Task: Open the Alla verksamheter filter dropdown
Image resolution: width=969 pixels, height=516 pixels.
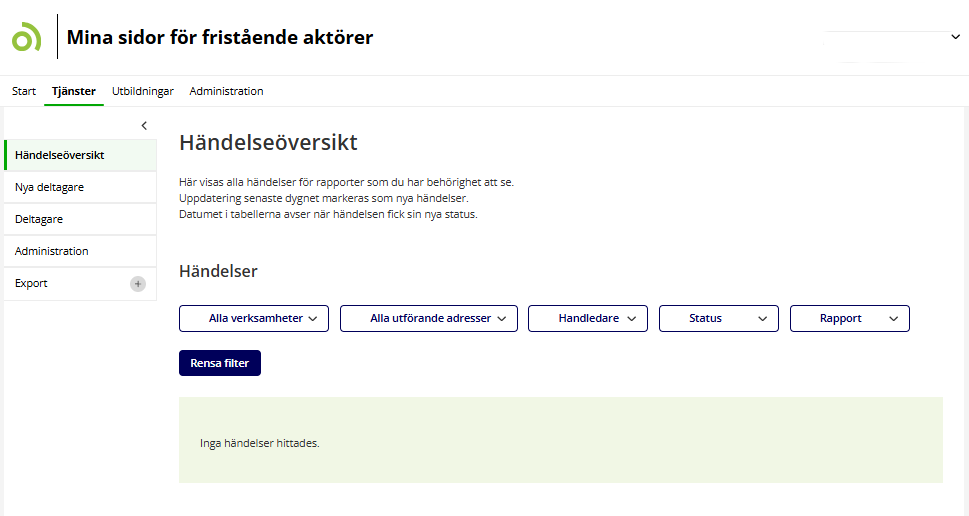Action: pyautogui.click(x=254, y=318)
